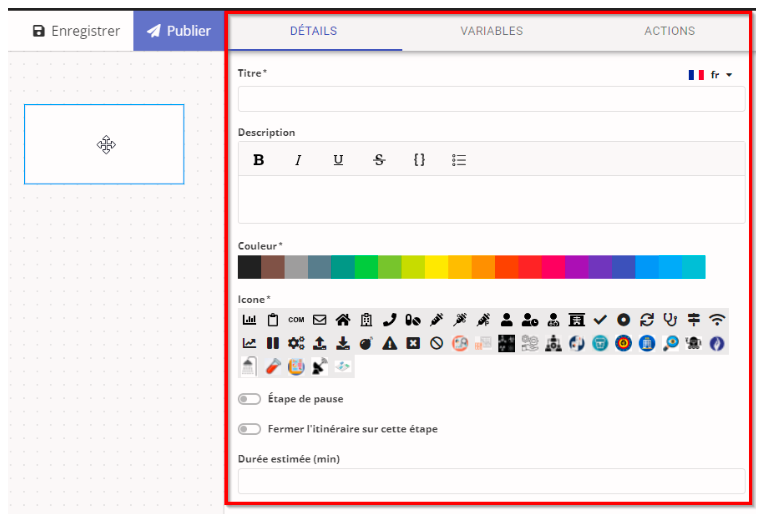Viewport: 772px width, 526px height.
Task: Choose the envelope mail icon
Action: point(320,320)
